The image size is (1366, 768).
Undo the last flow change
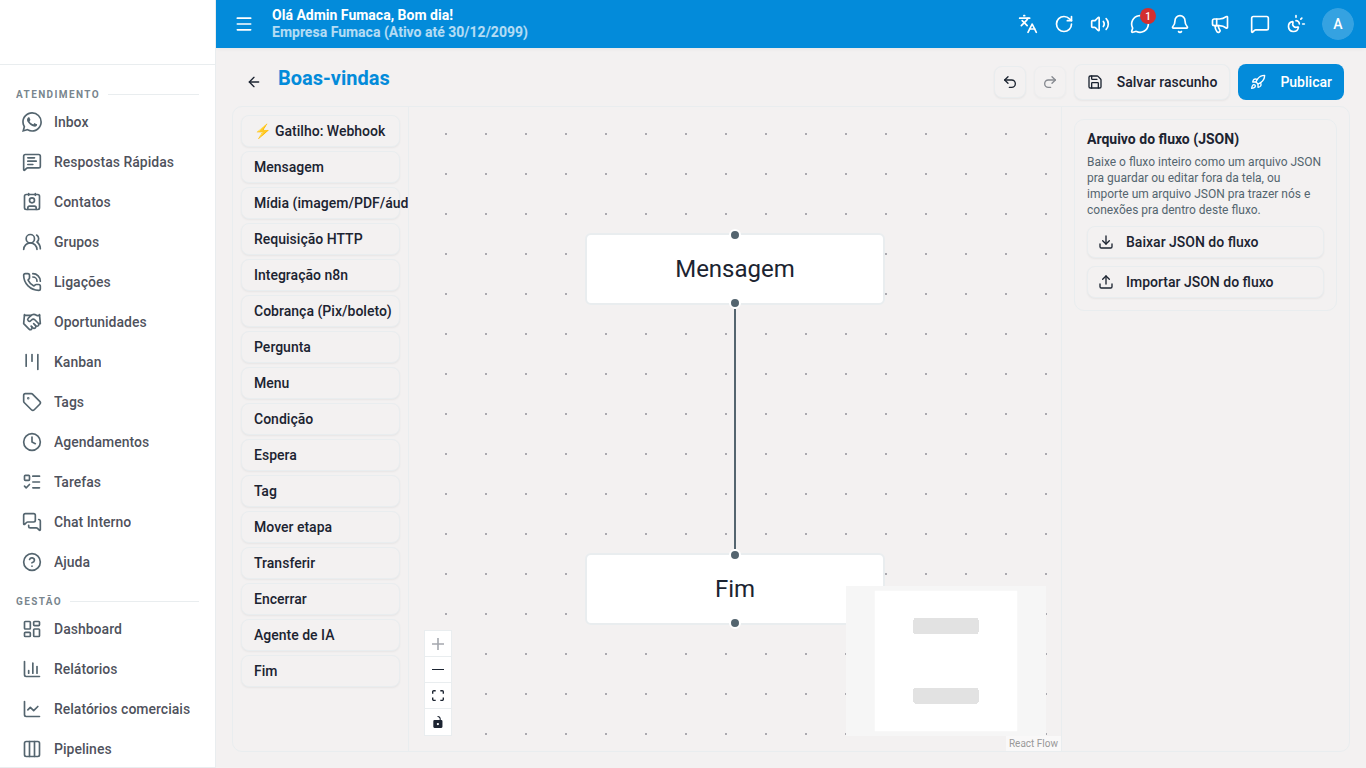pyautogui.click(x=1010, y=82)
